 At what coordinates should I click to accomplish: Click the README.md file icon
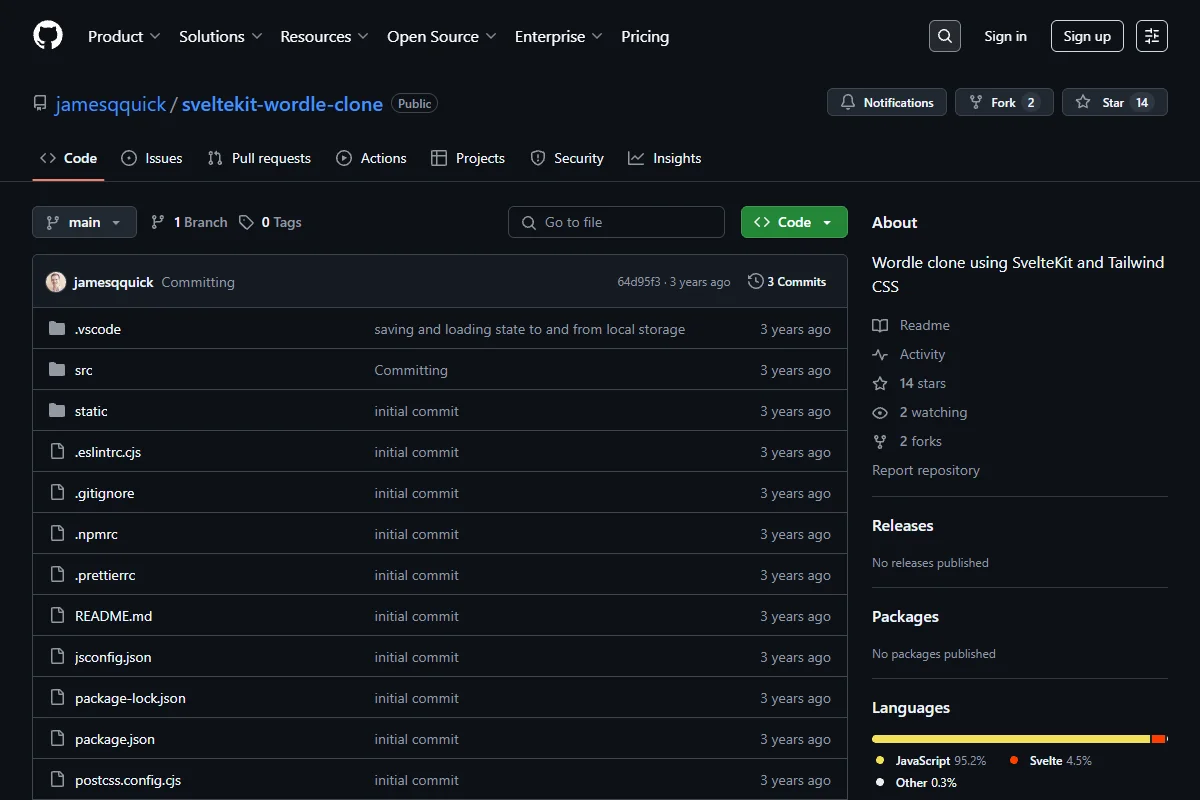[57, 616]
